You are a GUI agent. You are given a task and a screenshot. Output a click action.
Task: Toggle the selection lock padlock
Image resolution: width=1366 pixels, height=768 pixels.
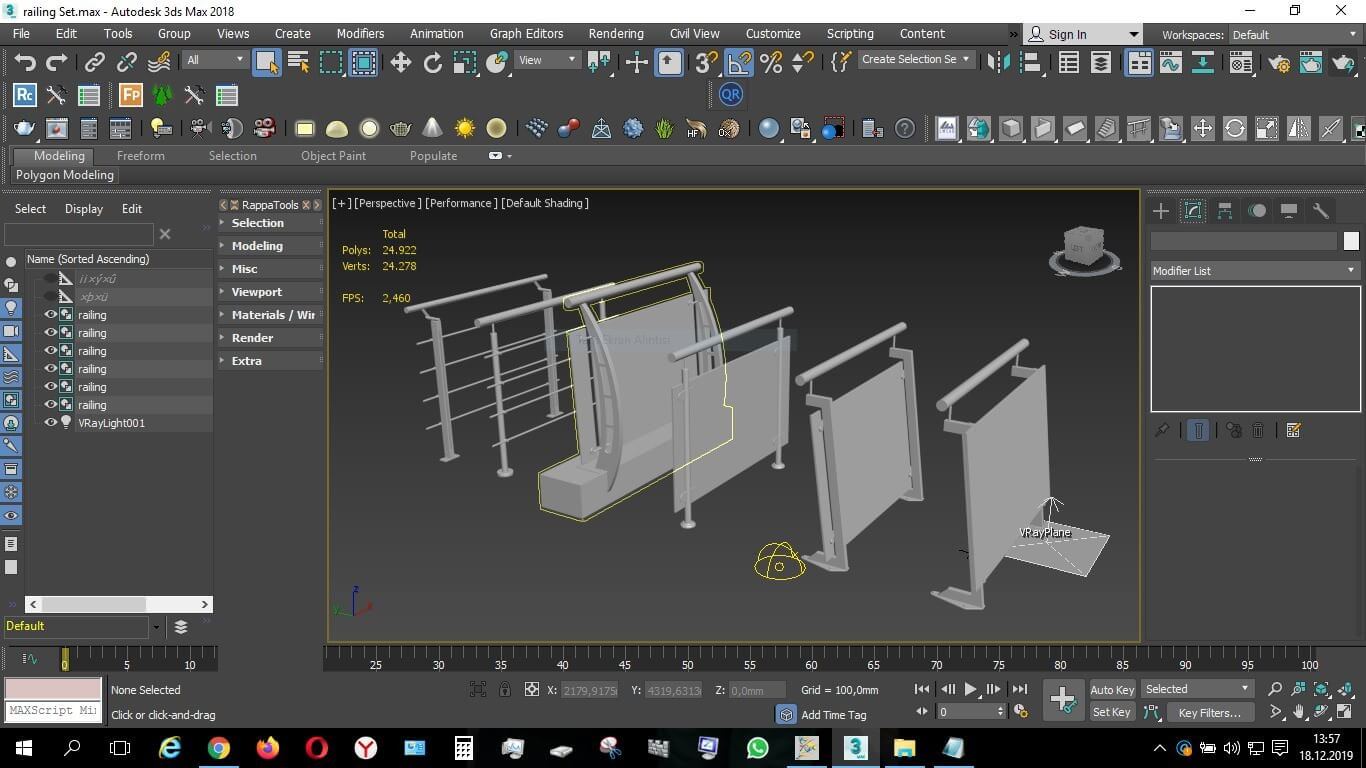click(505, 690)
